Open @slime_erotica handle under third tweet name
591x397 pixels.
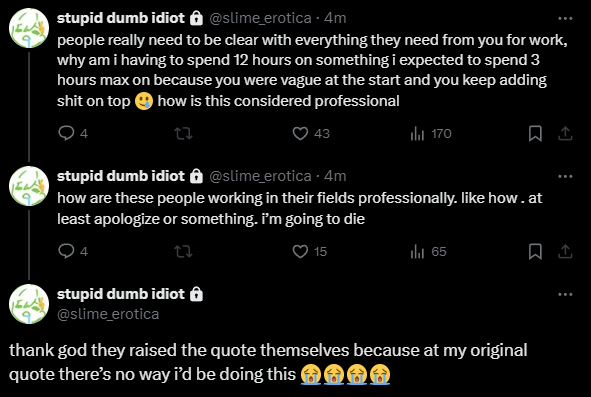pyautogui.click(x=108, y=314)
